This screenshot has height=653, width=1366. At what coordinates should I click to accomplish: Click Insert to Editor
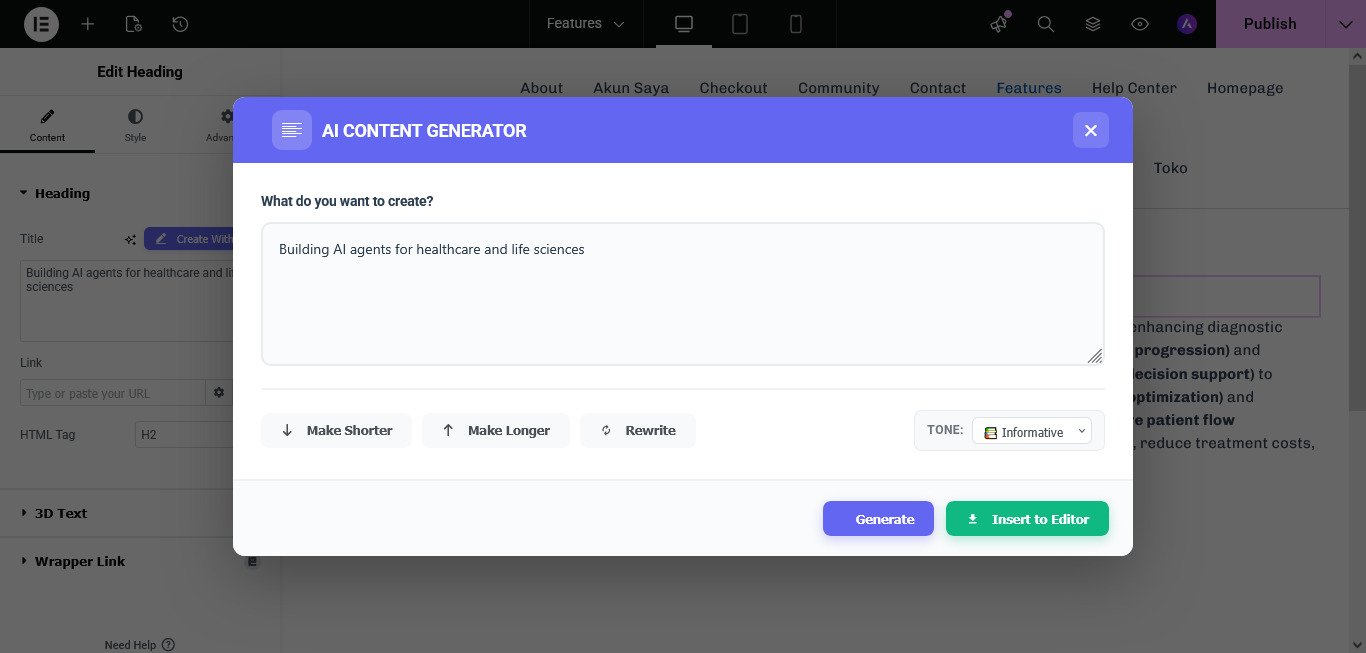pyautogui.click(x=1027, y=519)
